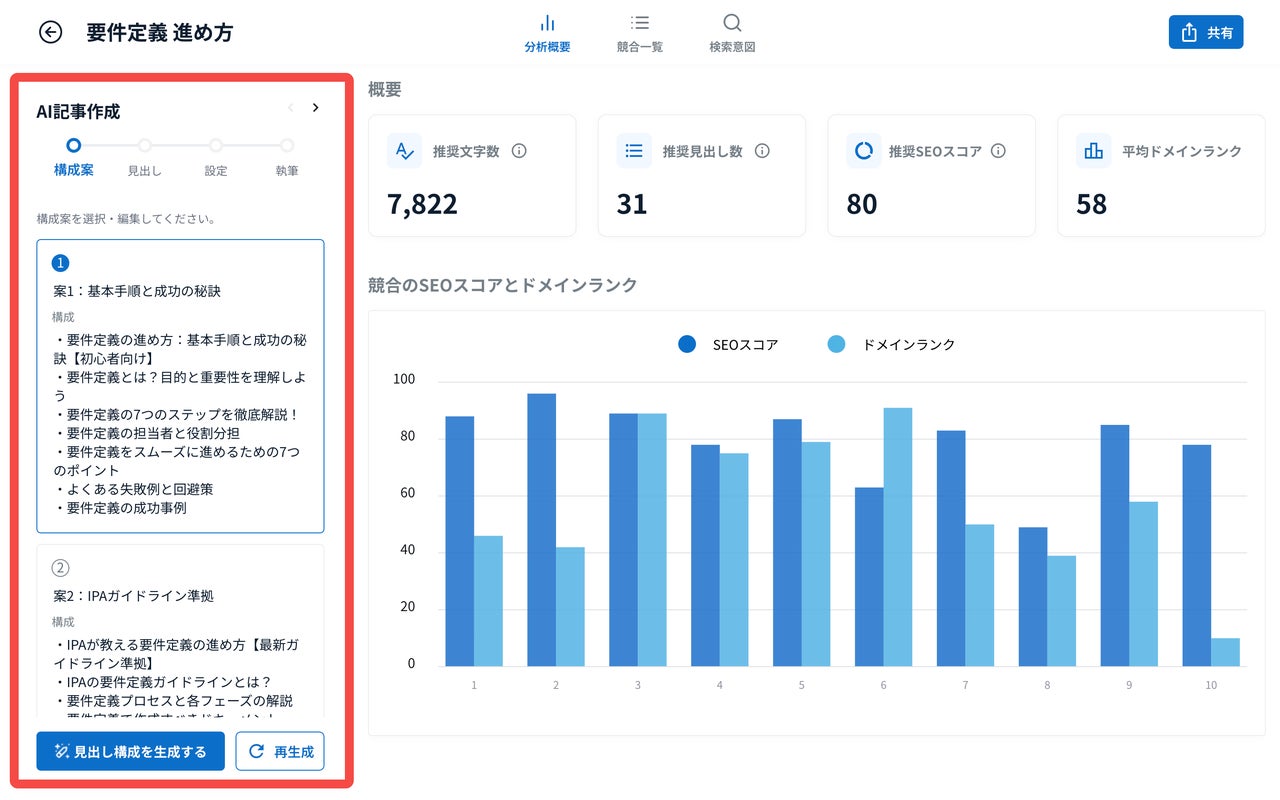Show info for 推奨見出し数

pos(762,151)
